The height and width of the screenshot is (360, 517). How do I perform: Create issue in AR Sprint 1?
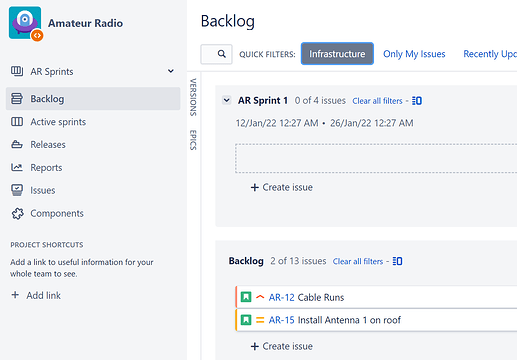pyautogui.click(x=282, y=187)
